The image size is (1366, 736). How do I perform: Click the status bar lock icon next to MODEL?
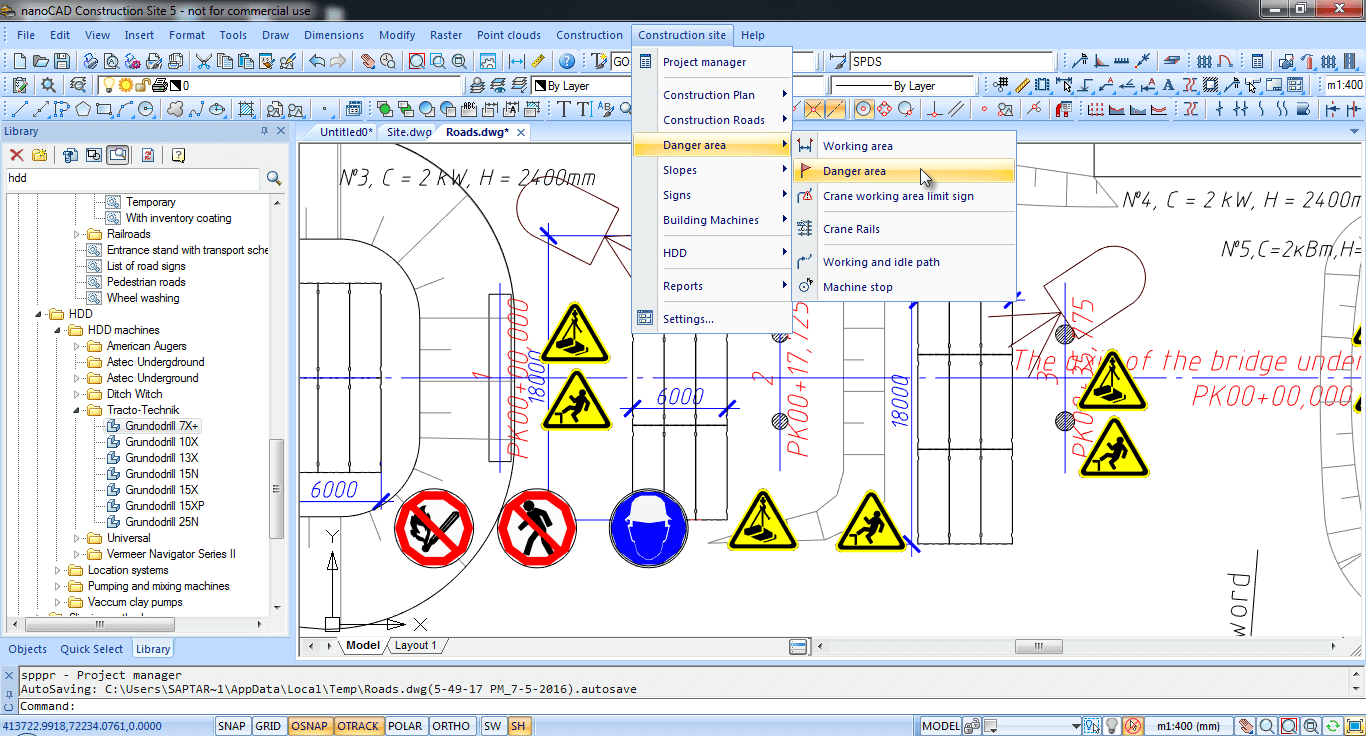(x=973, y=726)
